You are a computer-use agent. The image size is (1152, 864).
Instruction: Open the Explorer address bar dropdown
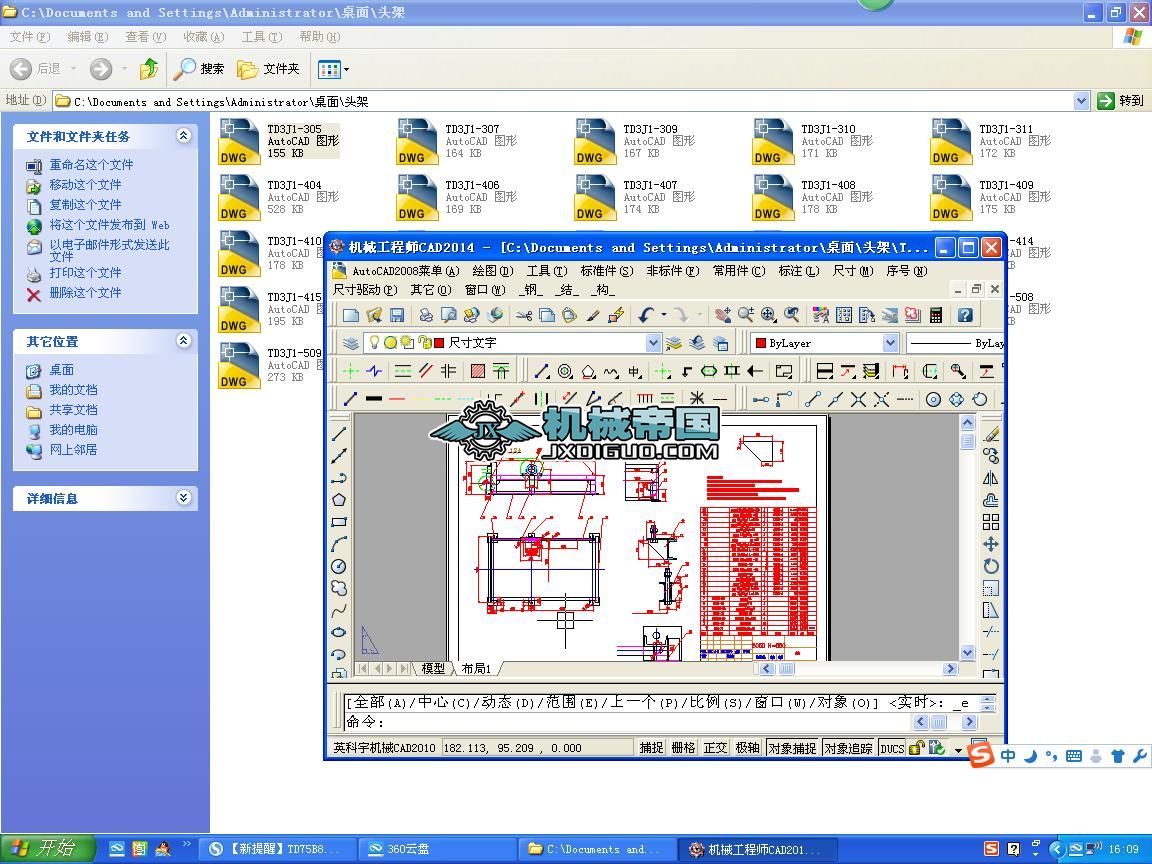click(1081, 101)
